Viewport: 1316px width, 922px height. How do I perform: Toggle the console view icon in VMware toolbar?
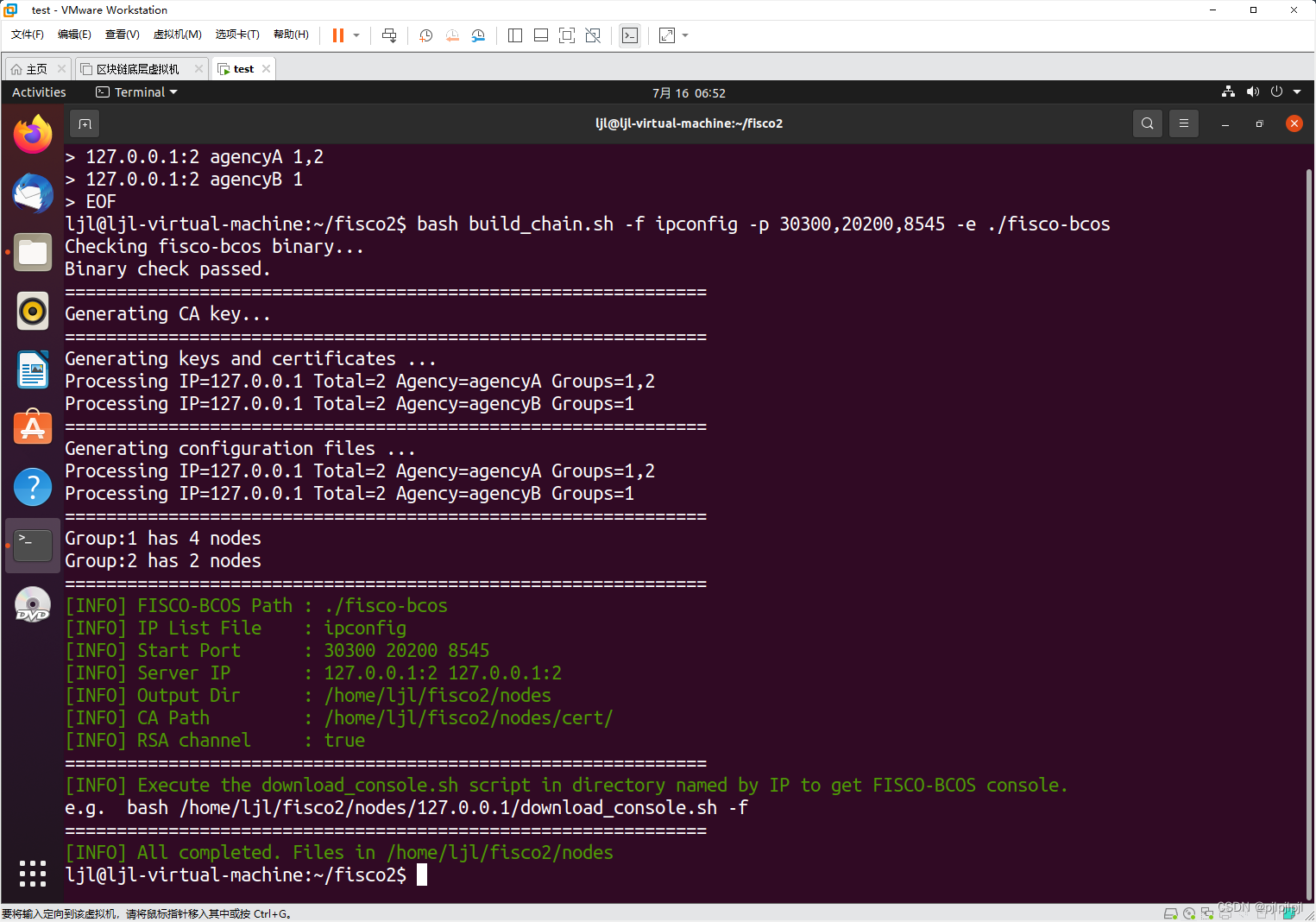[630, 35]
